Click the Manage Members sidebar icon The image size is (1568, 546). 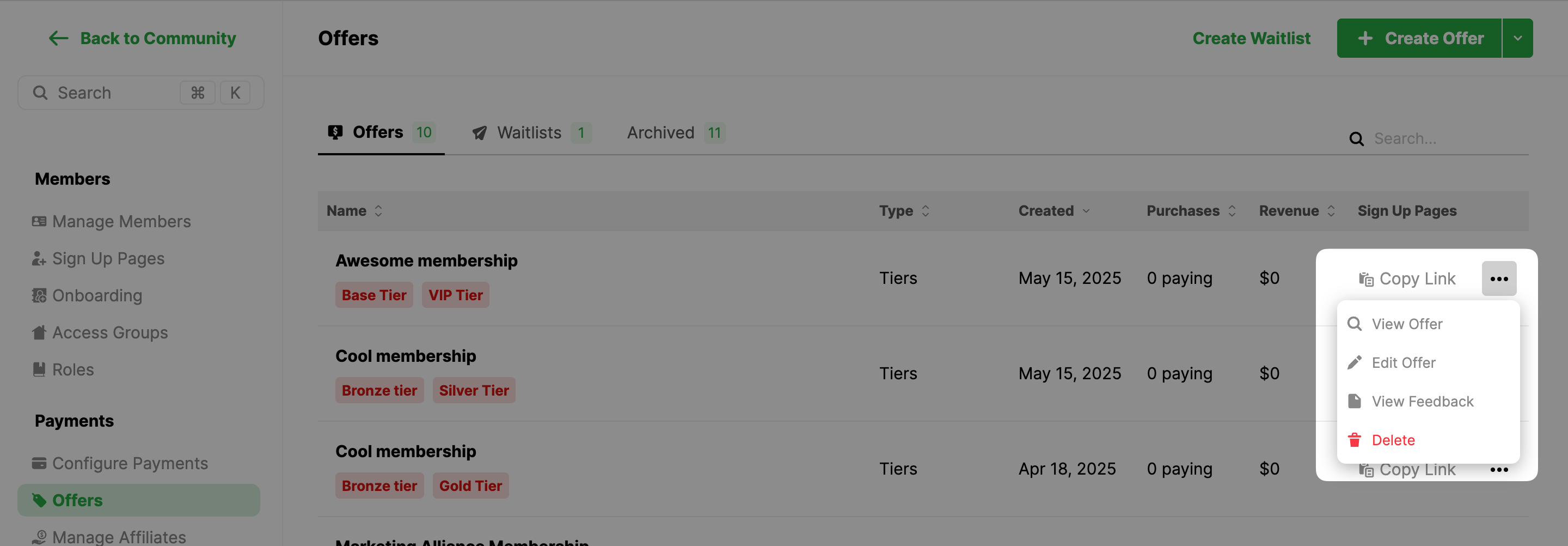39,221
